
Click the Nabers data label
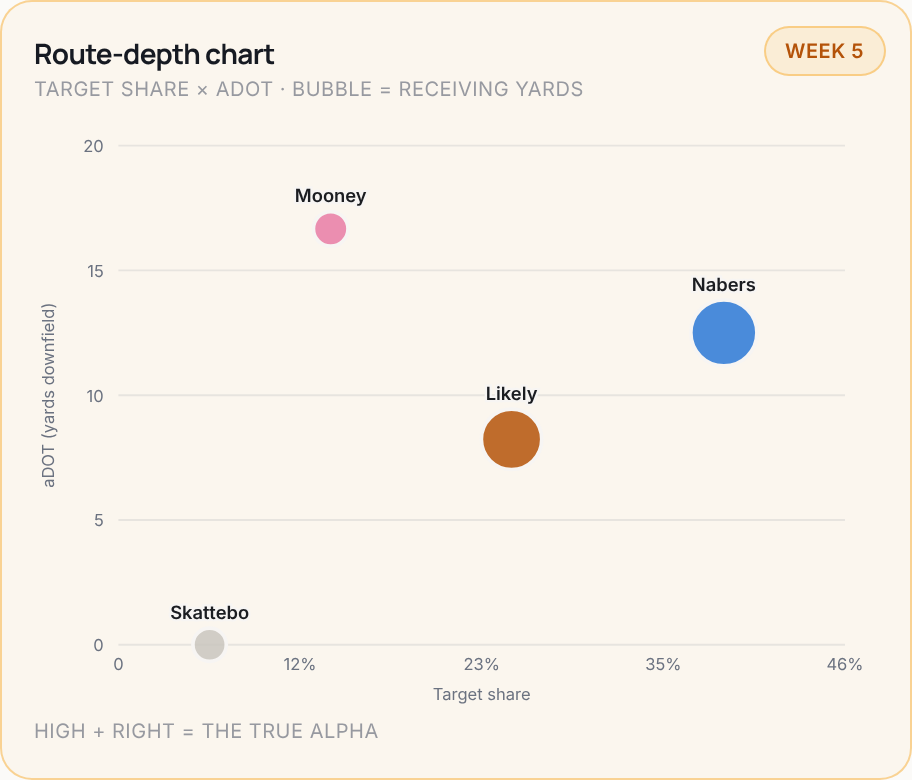click(x=724, y=284)
